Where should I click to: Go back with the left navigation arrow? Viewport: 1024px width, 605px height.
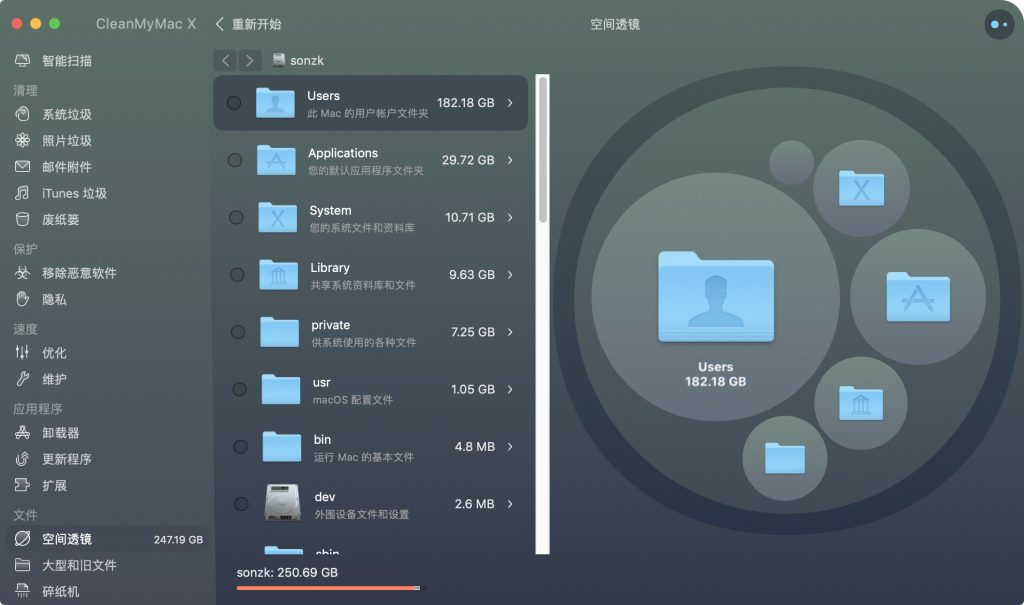pos(225,61)
